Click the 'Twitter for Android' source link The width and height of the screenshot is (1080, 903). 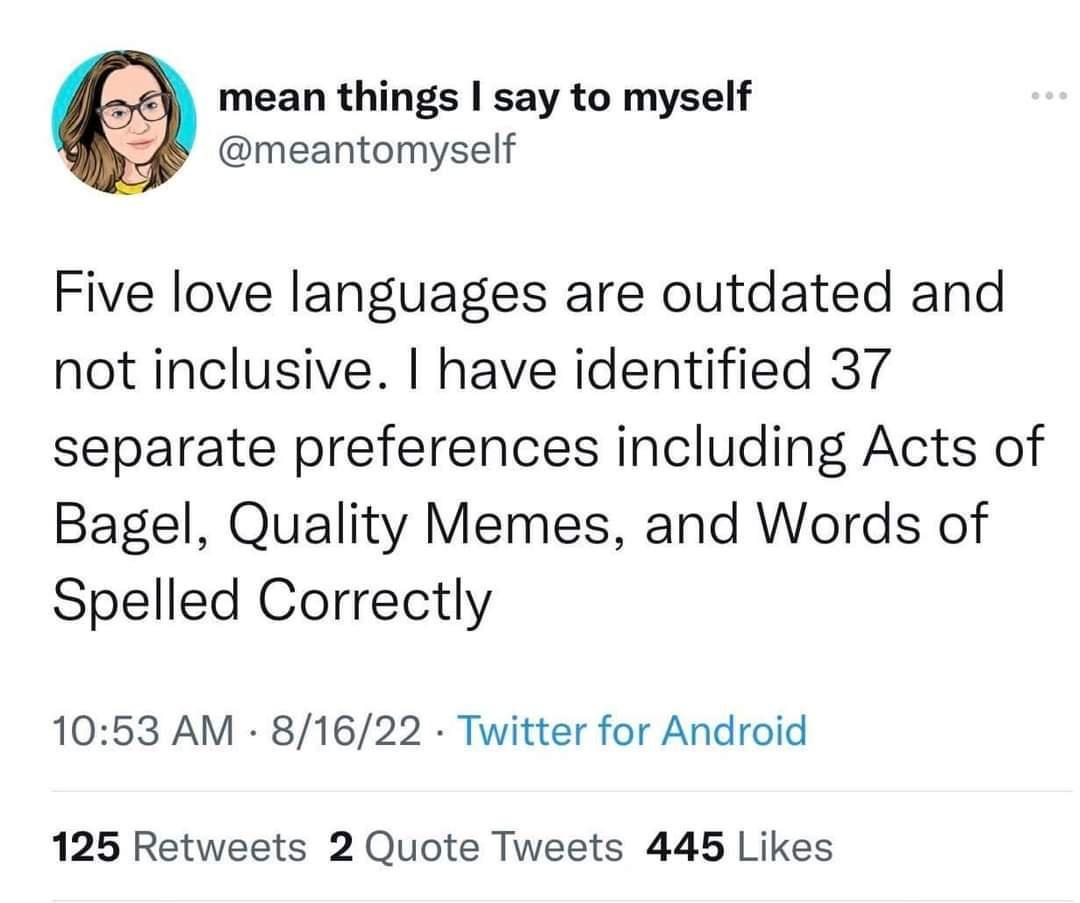click(634, 731)
